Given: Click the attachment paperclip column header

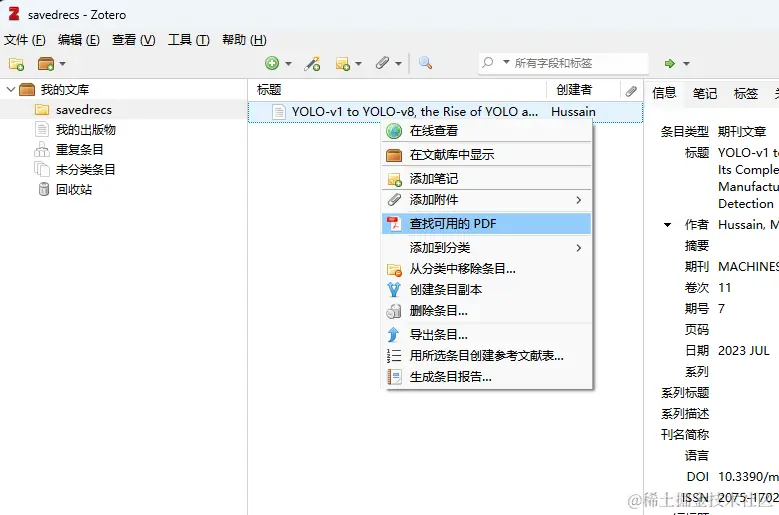Looking at the screenshot, I should point(631,90).
